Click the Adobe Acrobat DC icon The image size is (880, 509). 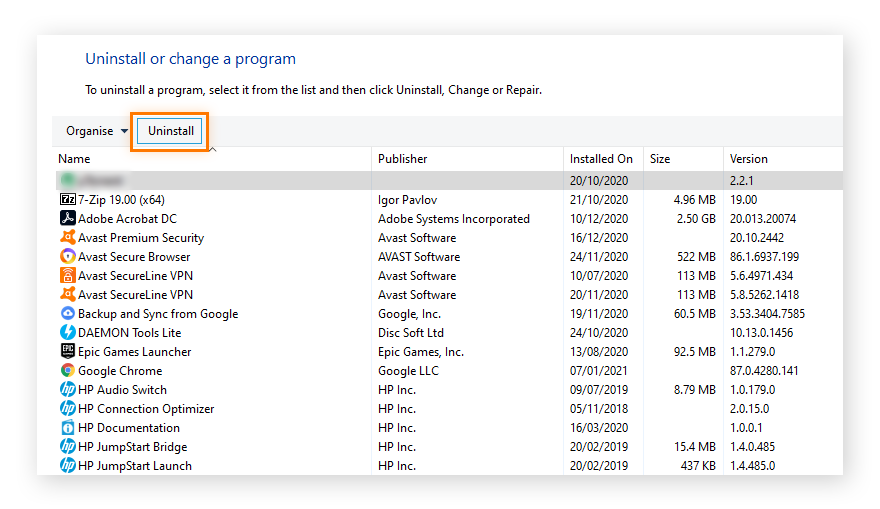pyautogui.click(x=67, y=218)
